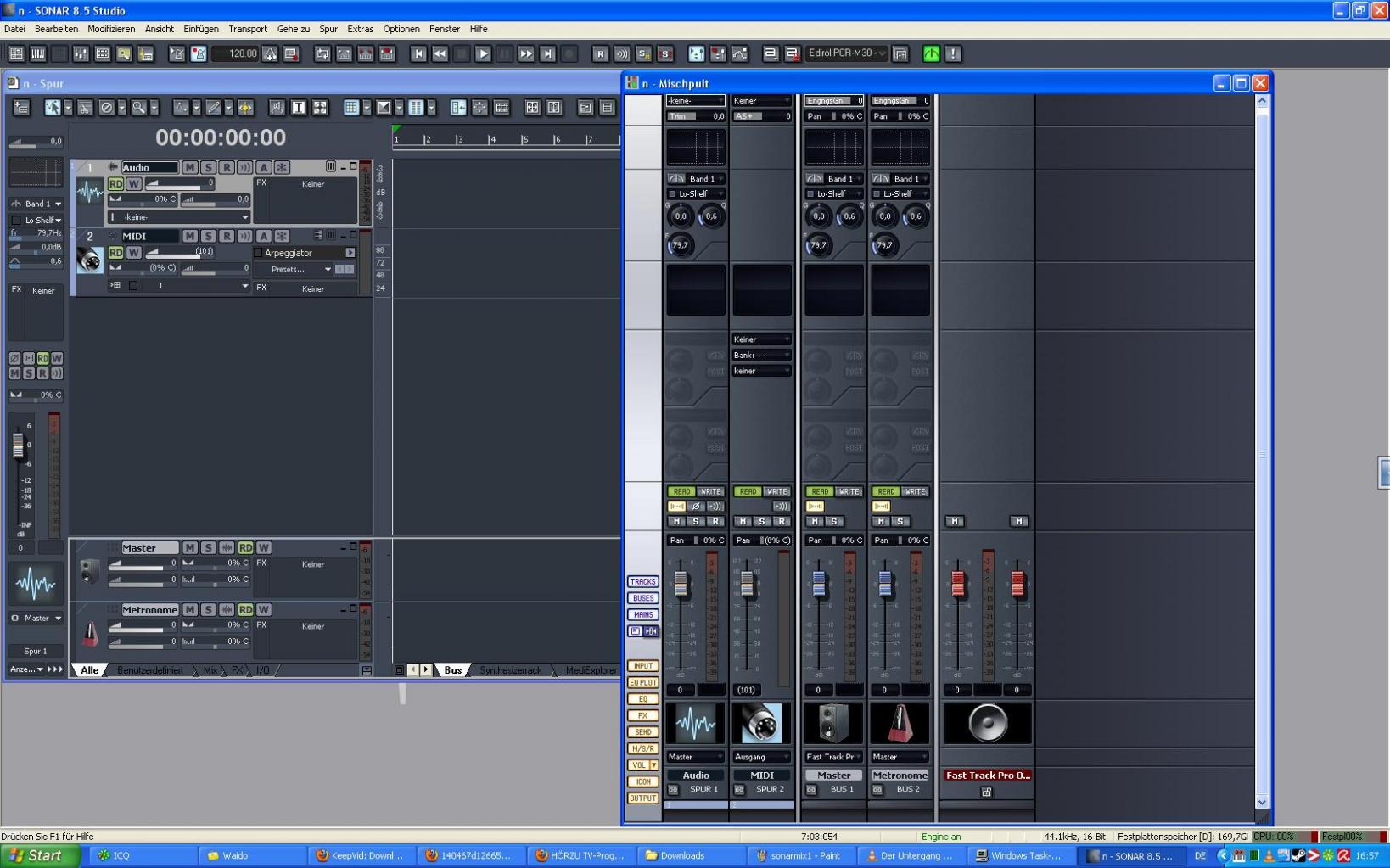Select the scissors split tool in the Spur window
The height and width of the screenshot is (868, 1390).
(x=85, y=108)
